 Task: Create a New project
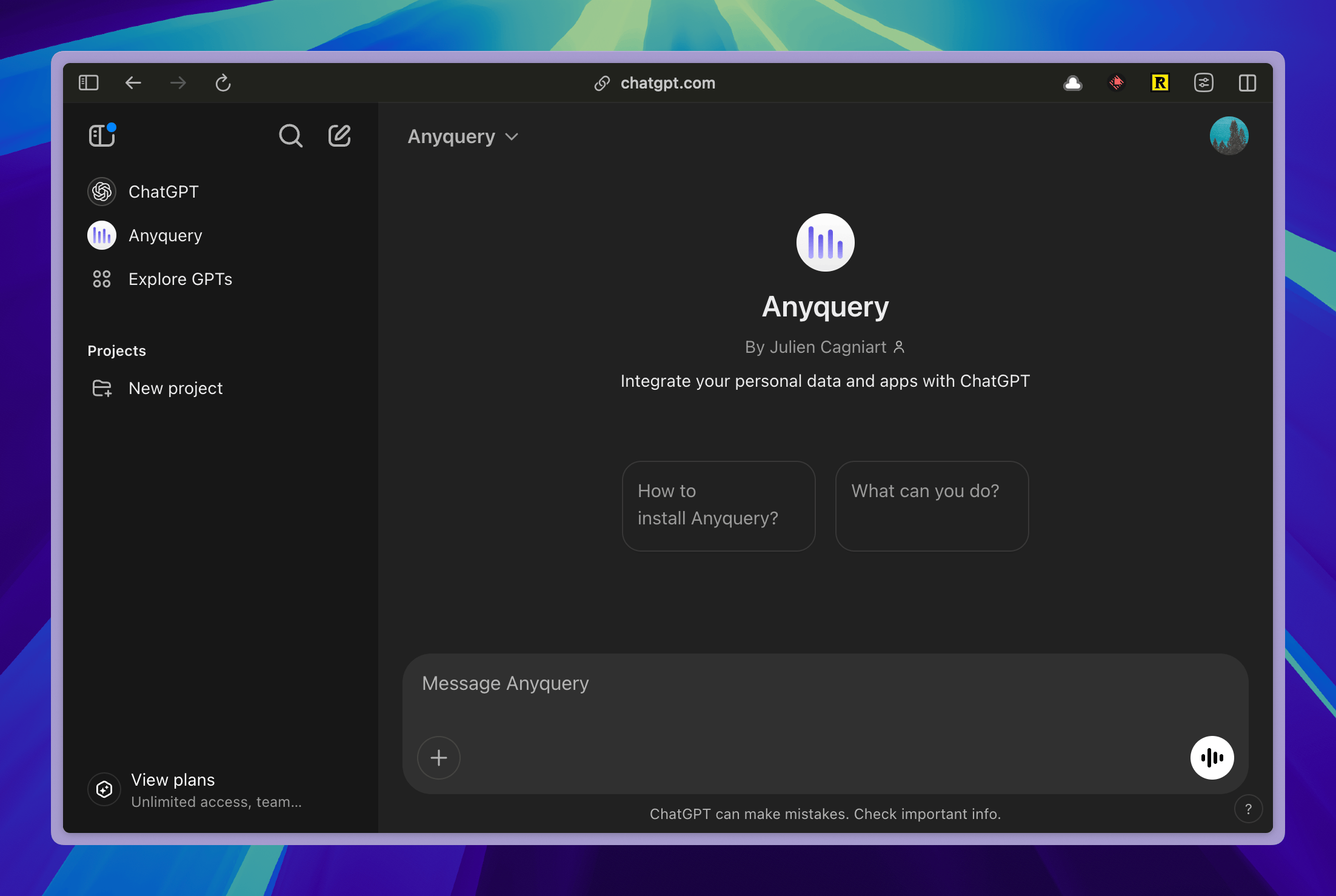pos(221,388)
